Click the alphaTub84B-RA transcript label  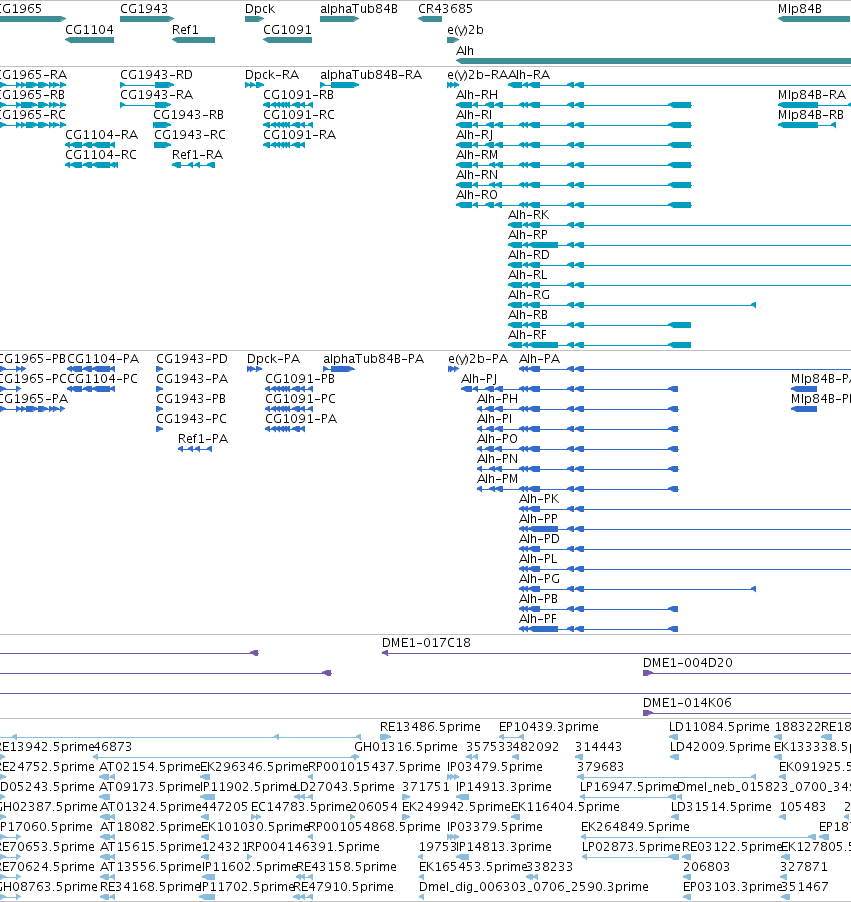click(371, 75)
